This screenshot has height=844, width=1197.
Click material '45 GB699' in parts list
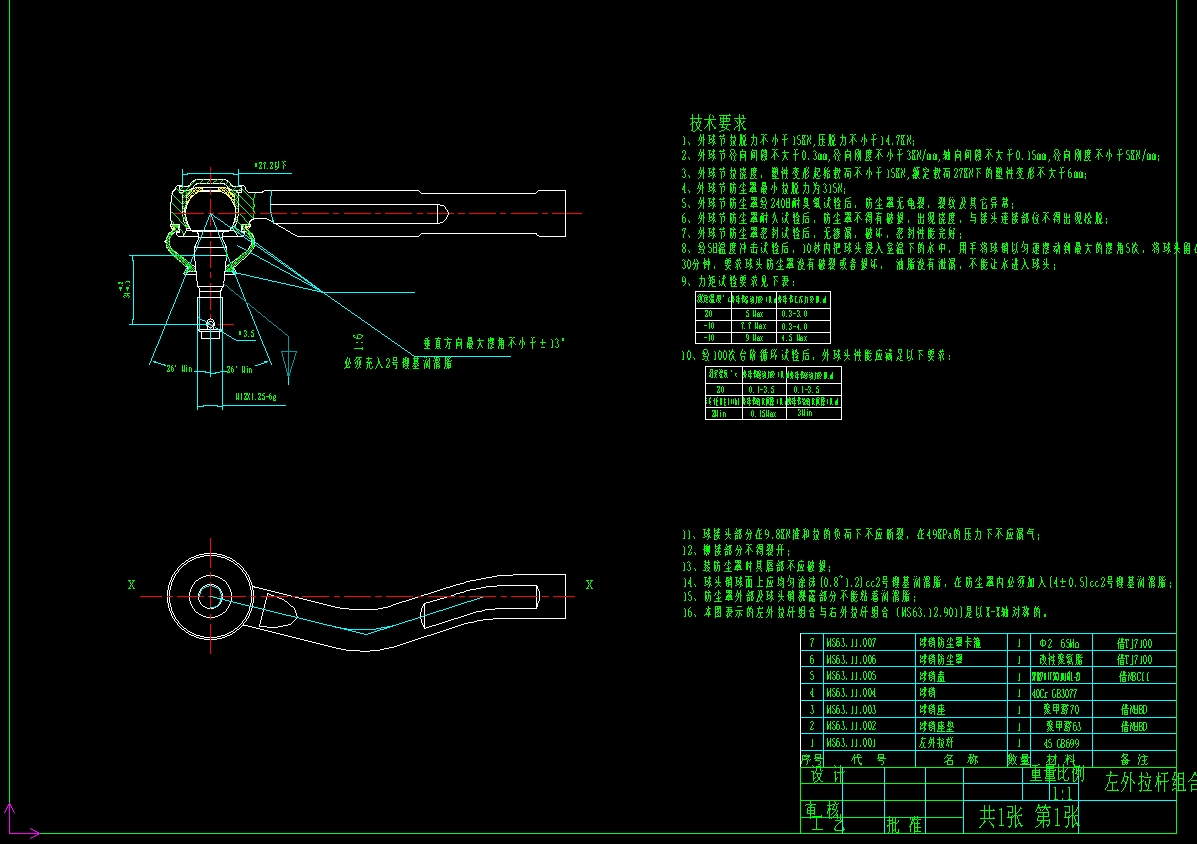tap(1061, 743)
